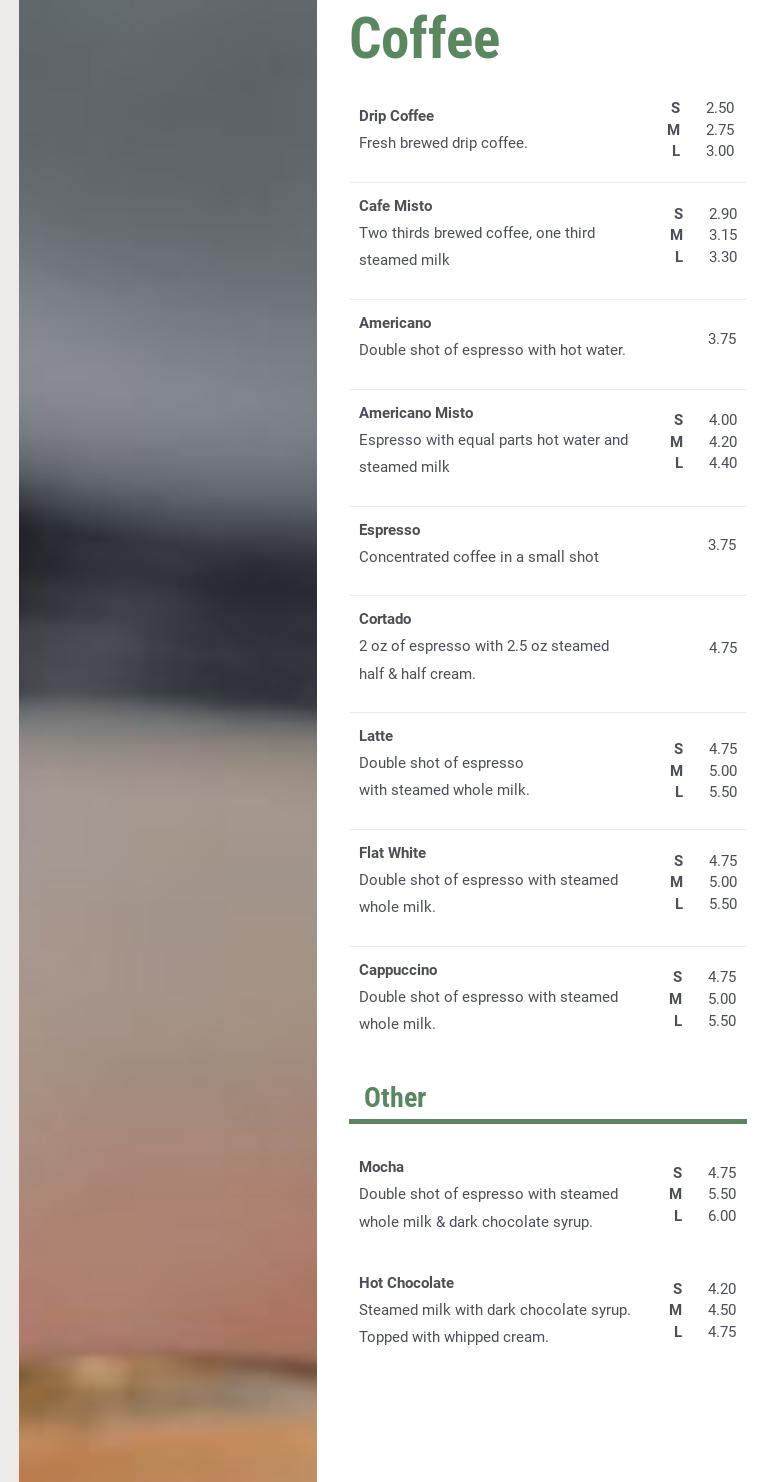This screenshot has height=1482, width=770.
Task: Click the Other section heading
Action: coord(395,1097)
